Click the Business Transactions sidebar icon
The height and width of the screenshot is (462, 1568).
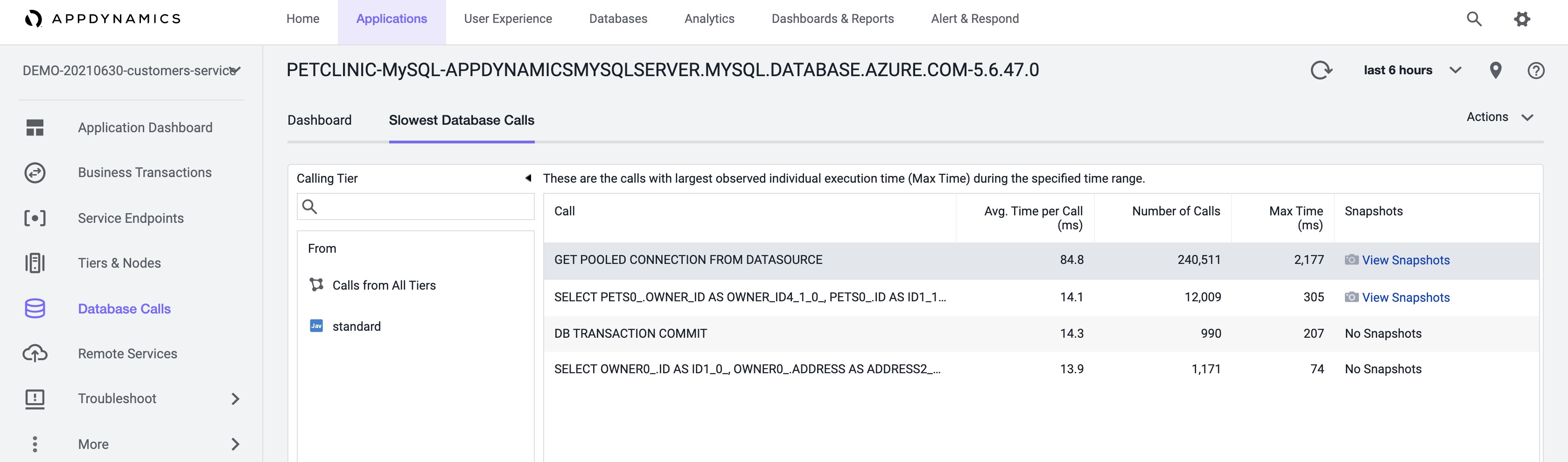pyautogui.click(x=35, y=172)
